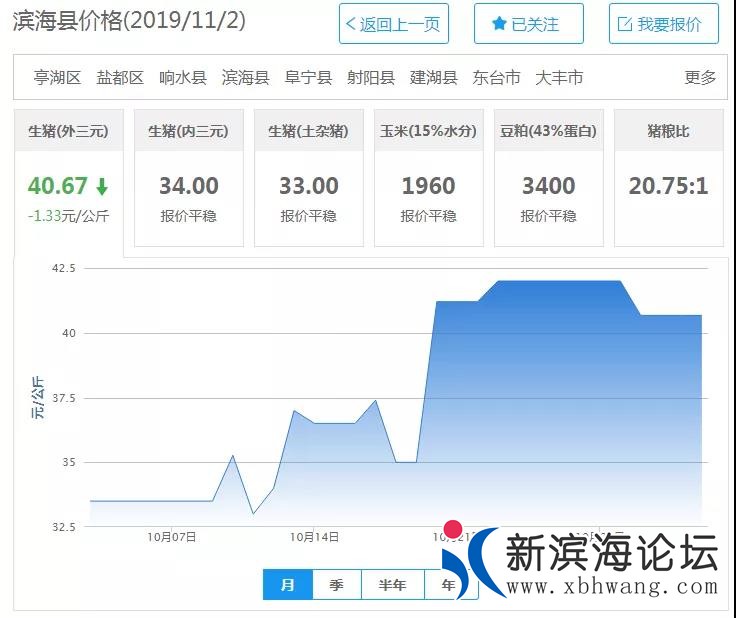Select the 盐都区 district link
This screenshot has height=618, width=736.
point(120,77)
